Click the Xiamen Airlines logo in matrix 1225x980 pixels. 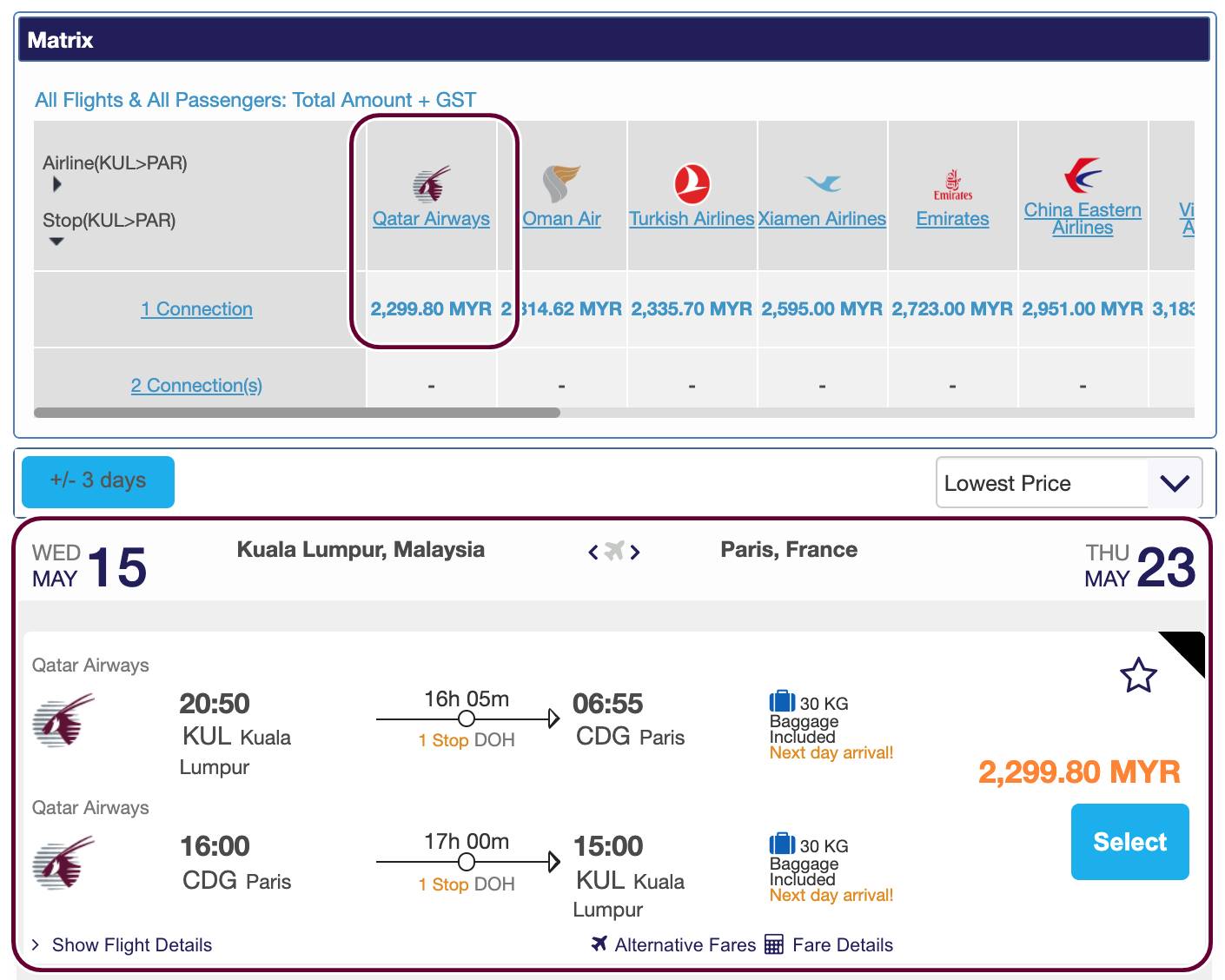point(823,182)
